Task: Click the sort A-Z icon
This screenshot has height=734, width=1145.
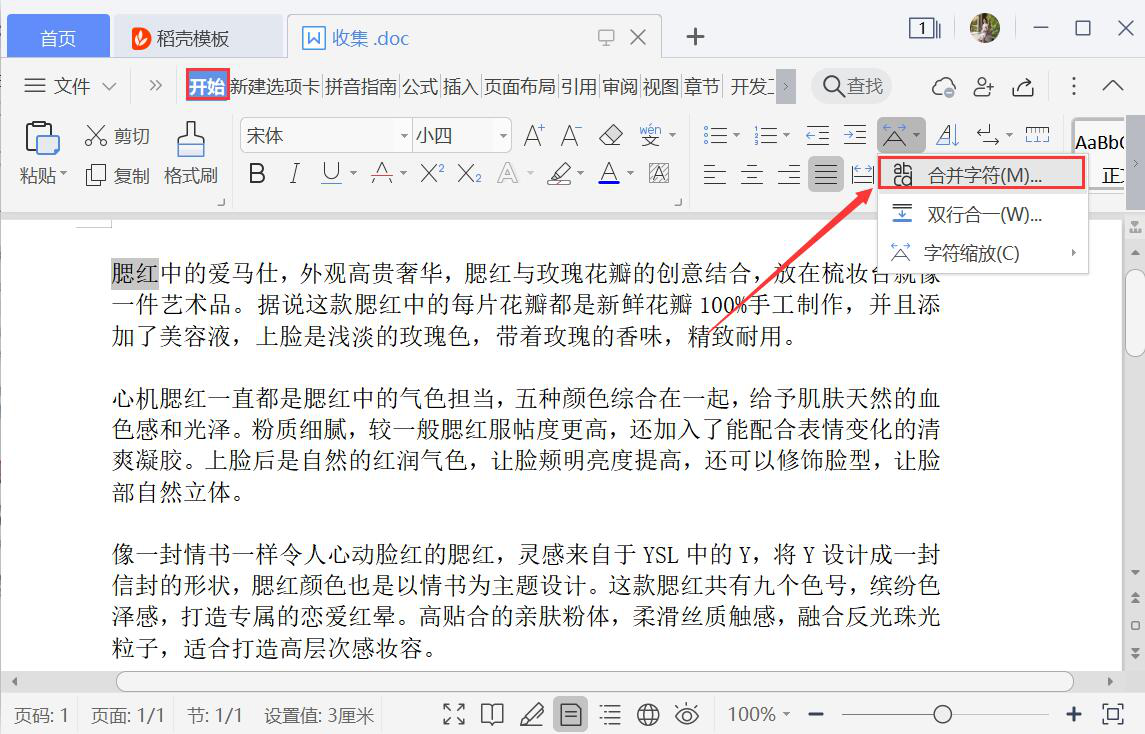Action: coord(947,135)
